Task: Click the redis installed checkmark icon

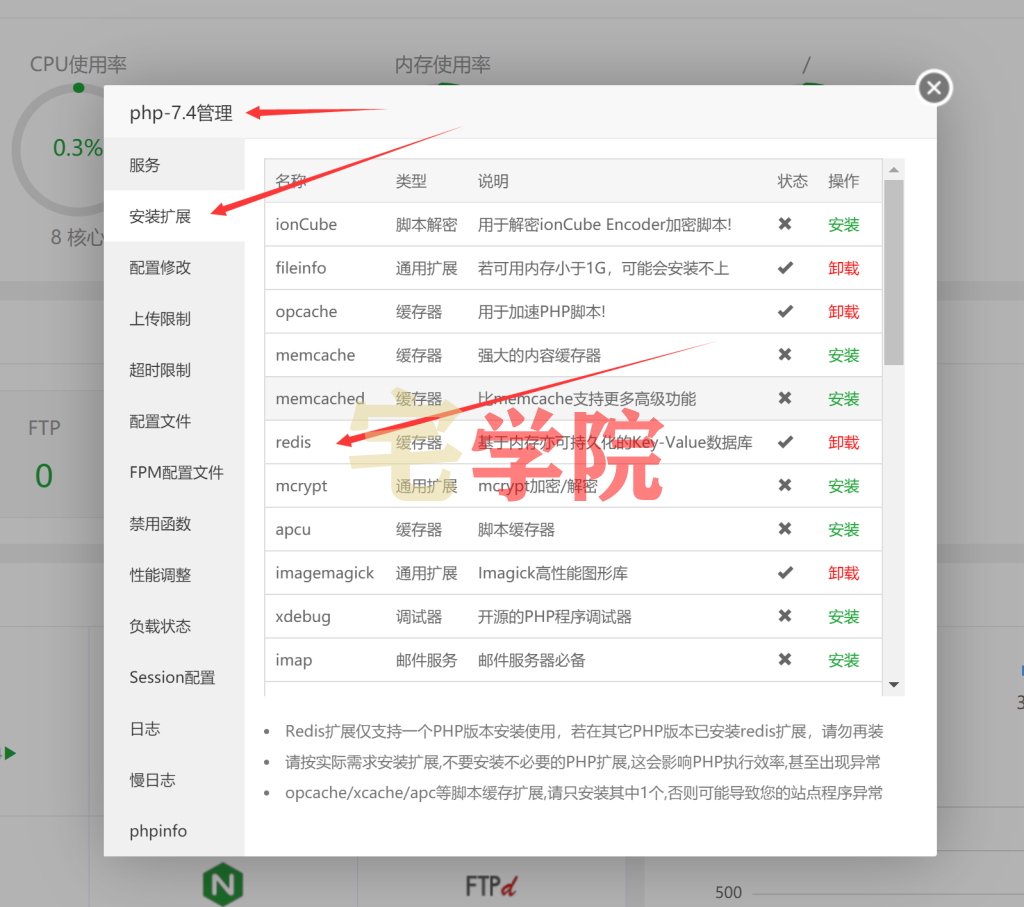Action: click(785, 442)
